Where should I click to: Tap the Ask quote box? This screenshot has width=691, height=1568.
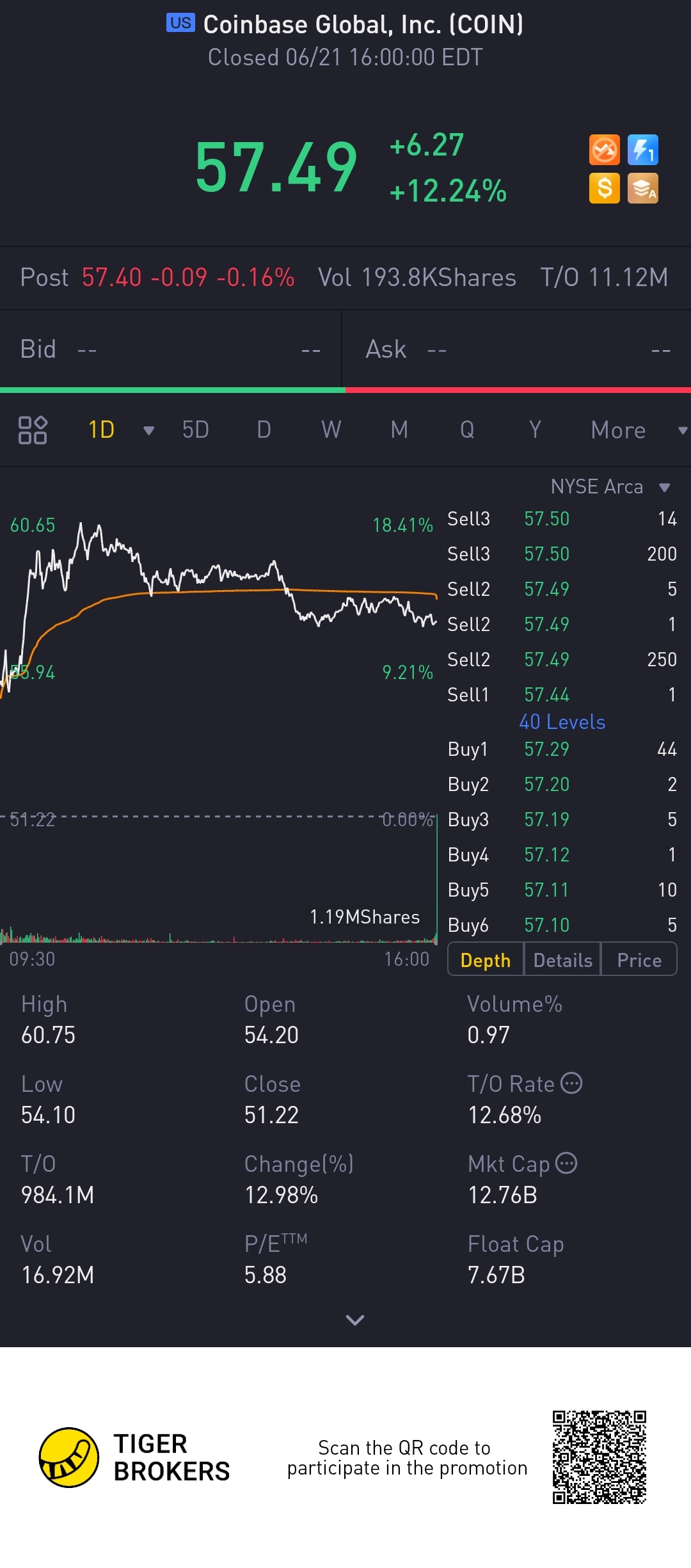point(517,349)
